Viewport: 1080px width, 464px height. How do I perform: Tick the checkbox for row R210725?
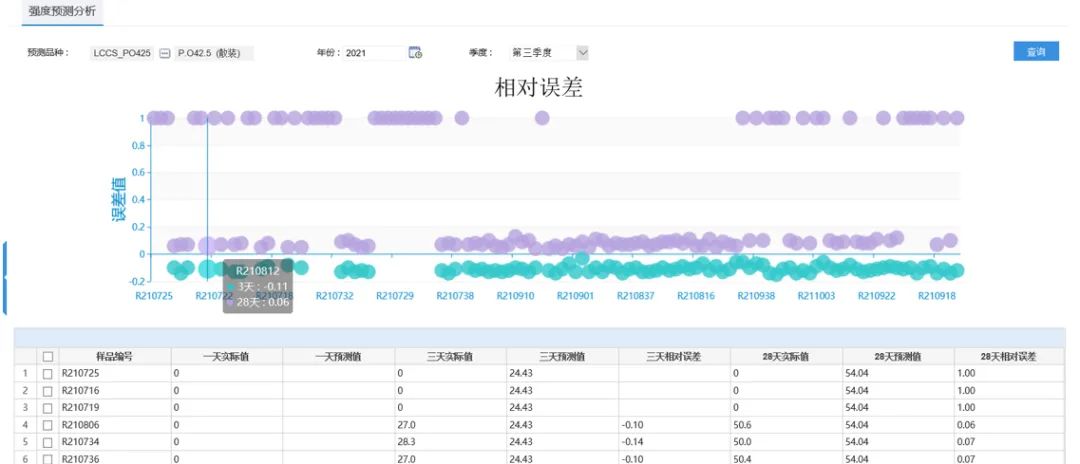pyautogui.click(x=47, y=373)
